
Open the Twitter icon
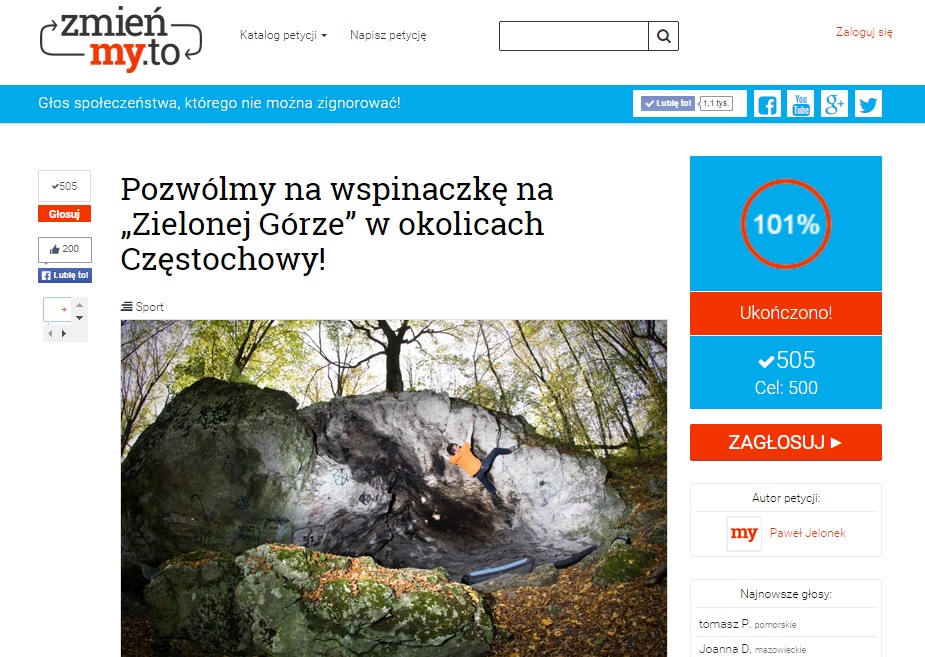(868, 104)
